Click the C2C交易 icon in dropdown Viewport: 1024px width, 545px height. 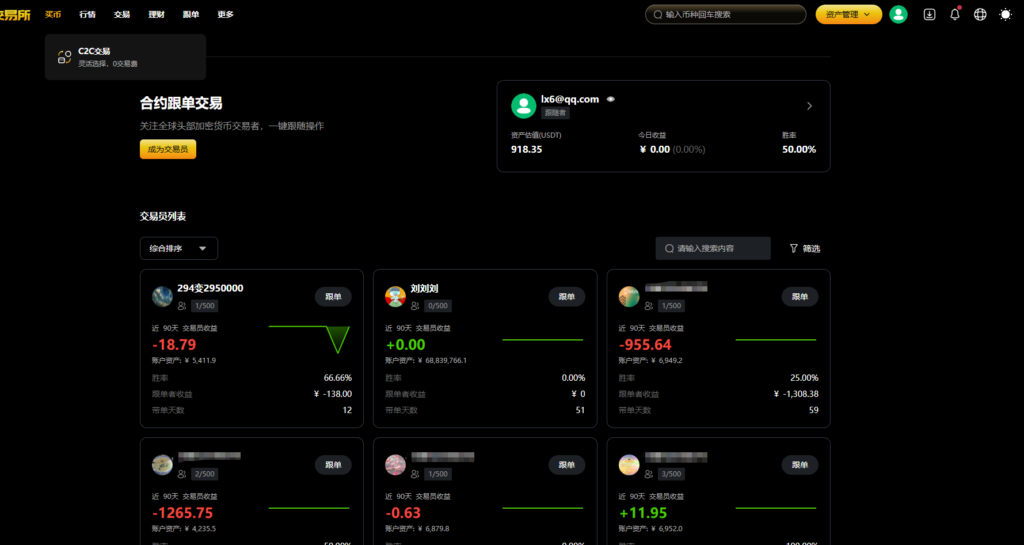click(64, 57)
